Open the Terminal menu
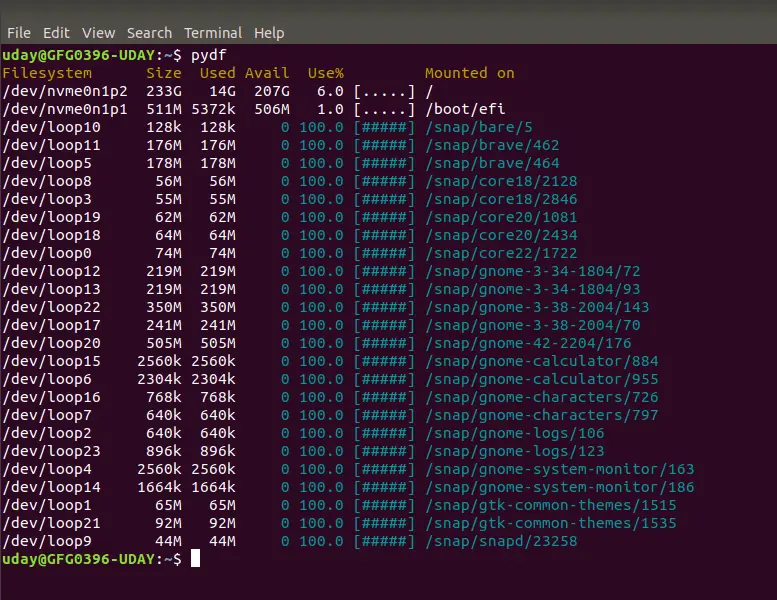 tap(213, 33)
